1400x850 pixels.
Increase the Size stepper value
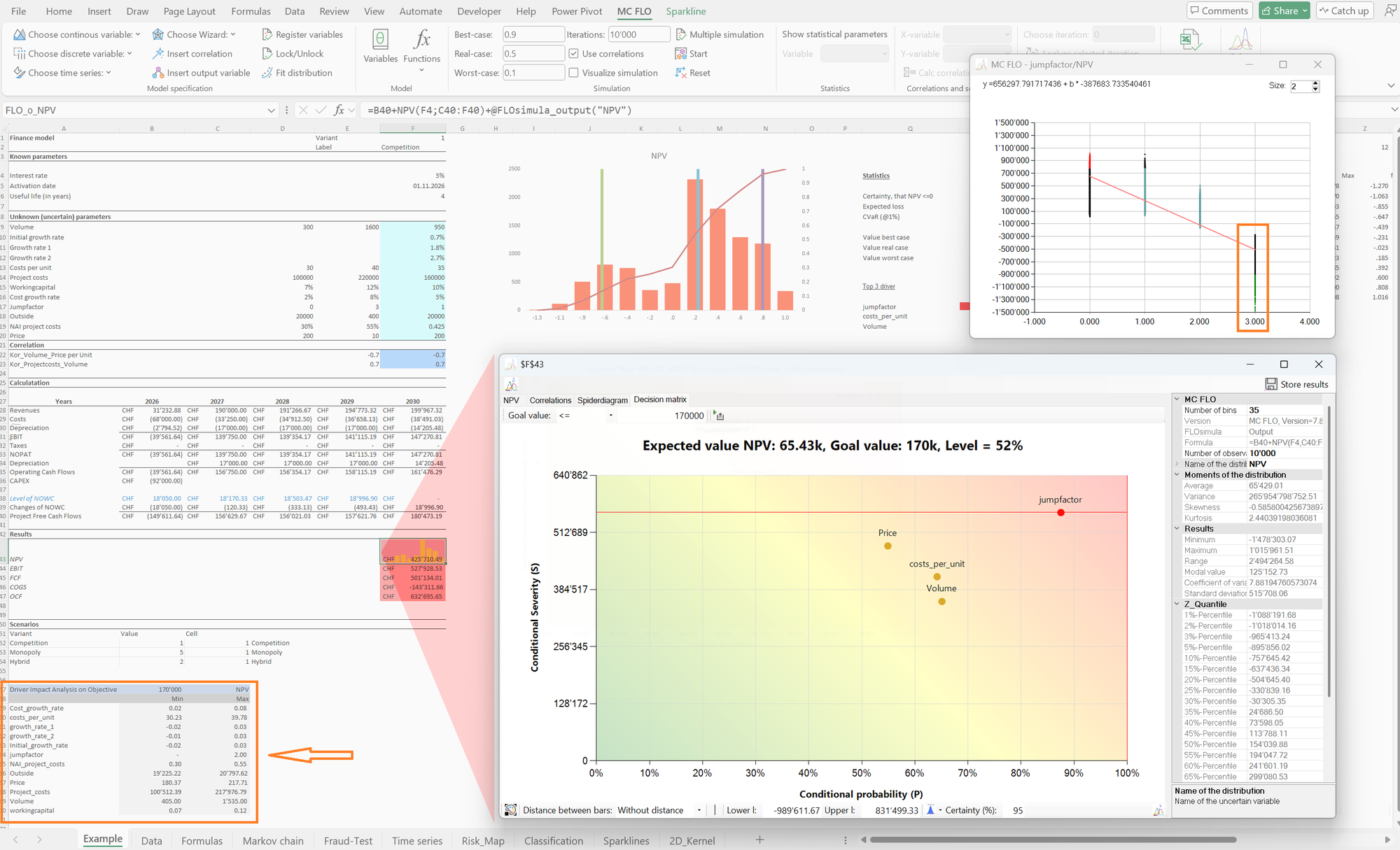(x=1316, y=83)
